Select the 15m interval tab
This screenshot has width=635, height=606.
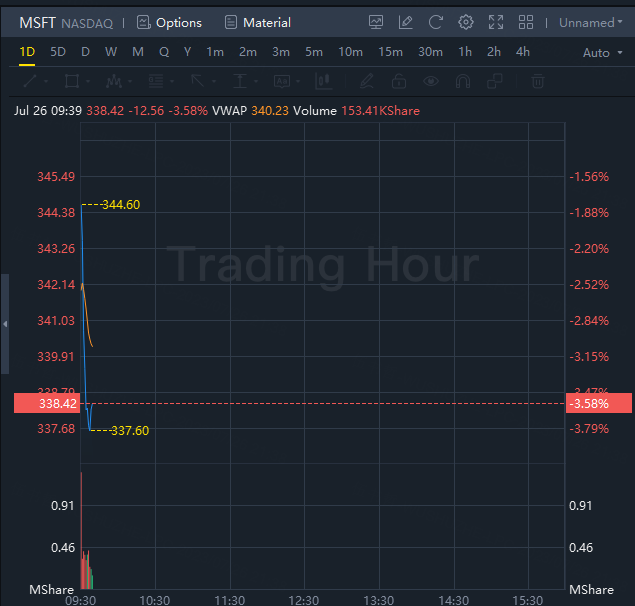(390, 52)
